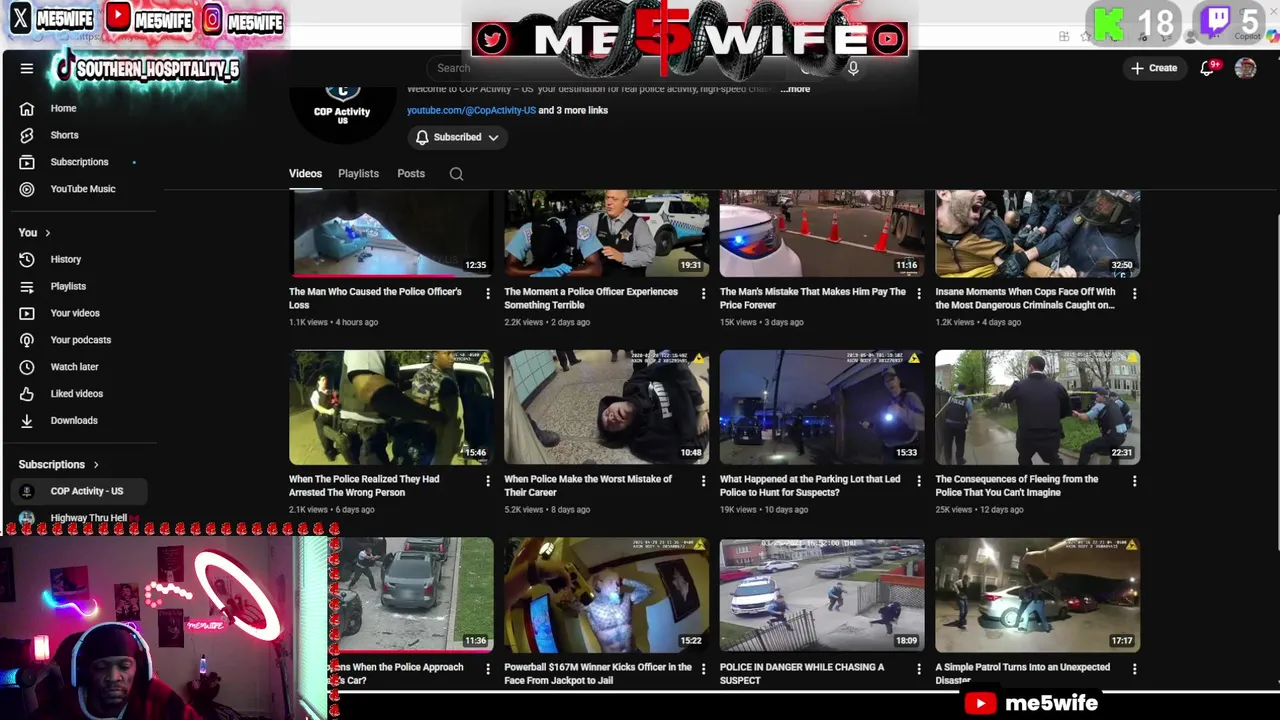The width and height of the screenshot is (1280, 720).
Task: Play Worst Mistake of Their Career thumbnail
Action: [606, 407]
